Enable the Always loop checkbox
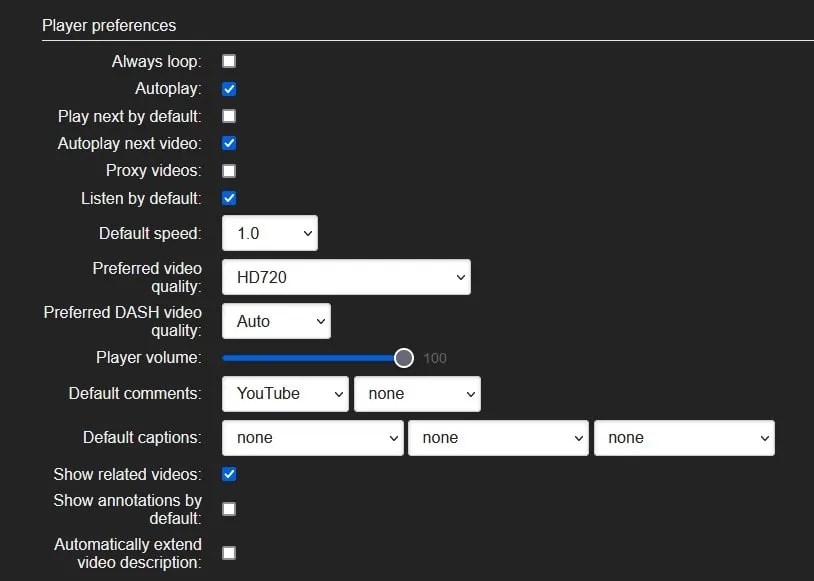This screenshot has width=814, height=581. pyautogui.click(x=229, y=60)
